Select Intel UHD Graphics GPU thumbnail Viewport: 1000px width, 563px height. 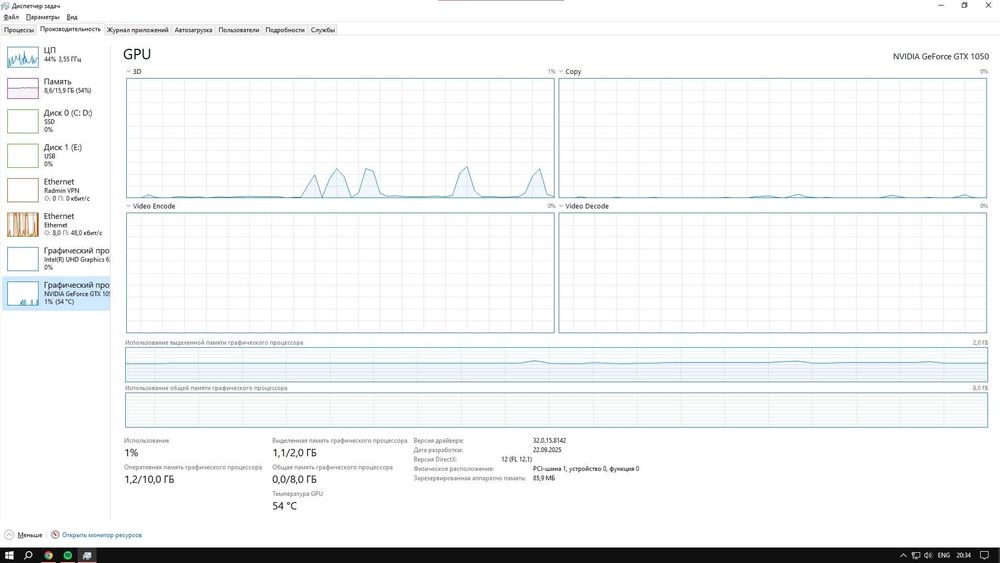[x=23, y=259]
